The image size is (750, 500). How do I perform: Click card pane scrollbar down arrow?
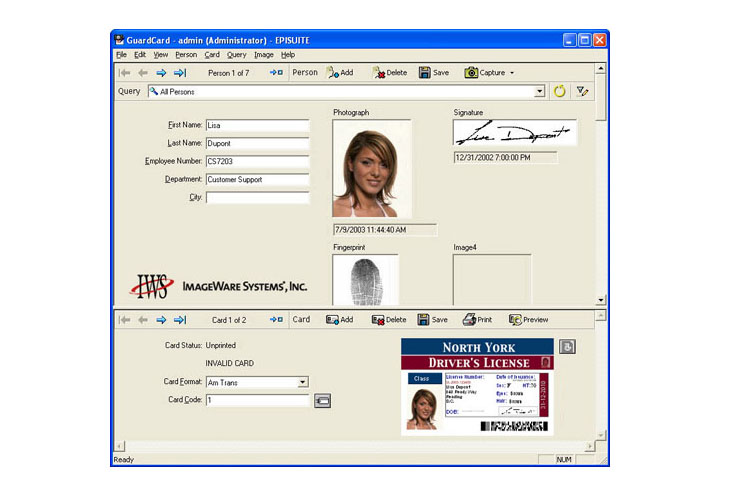pos(601,435)
